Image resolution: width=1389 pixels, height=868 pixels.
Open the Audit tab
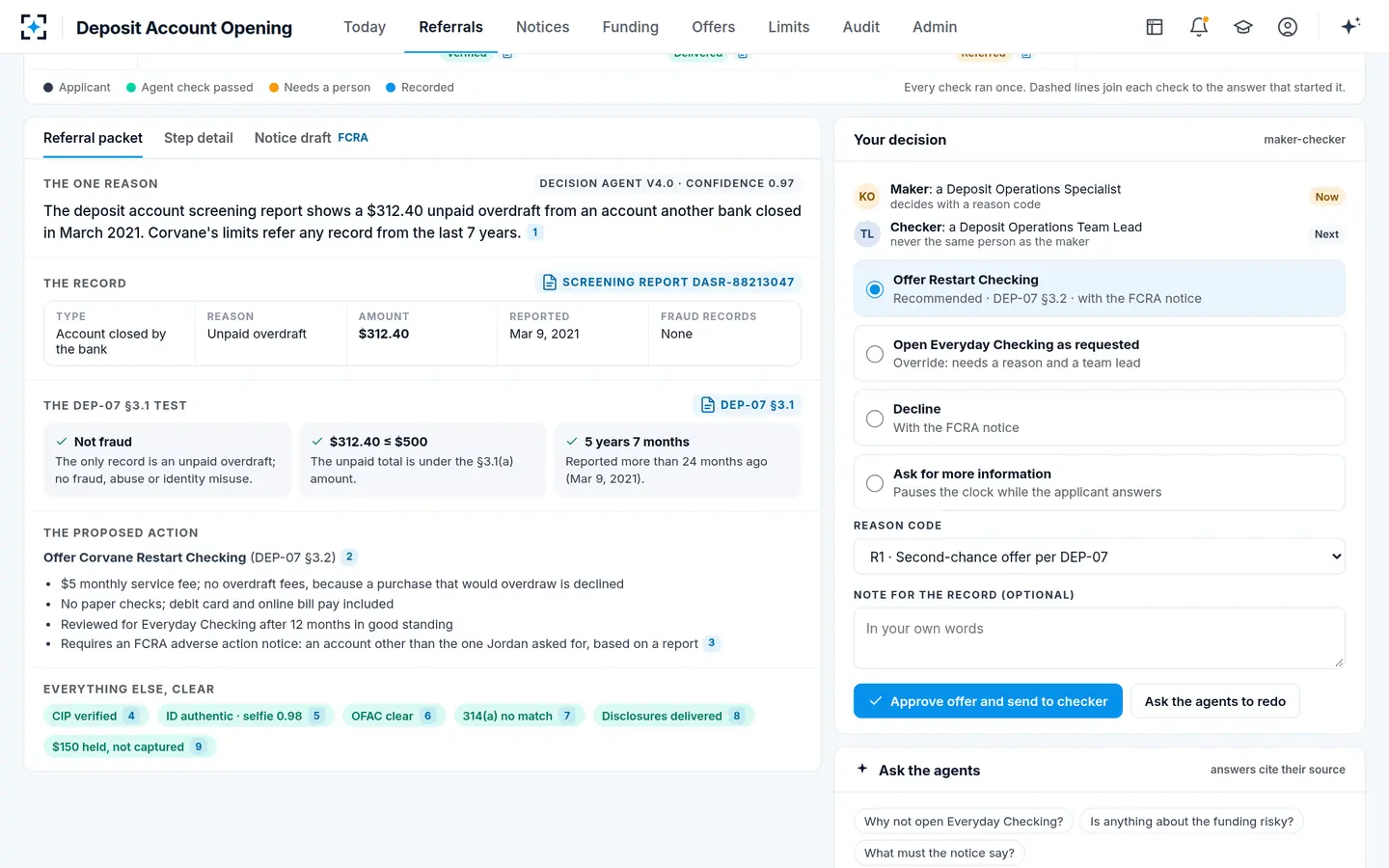861,27
